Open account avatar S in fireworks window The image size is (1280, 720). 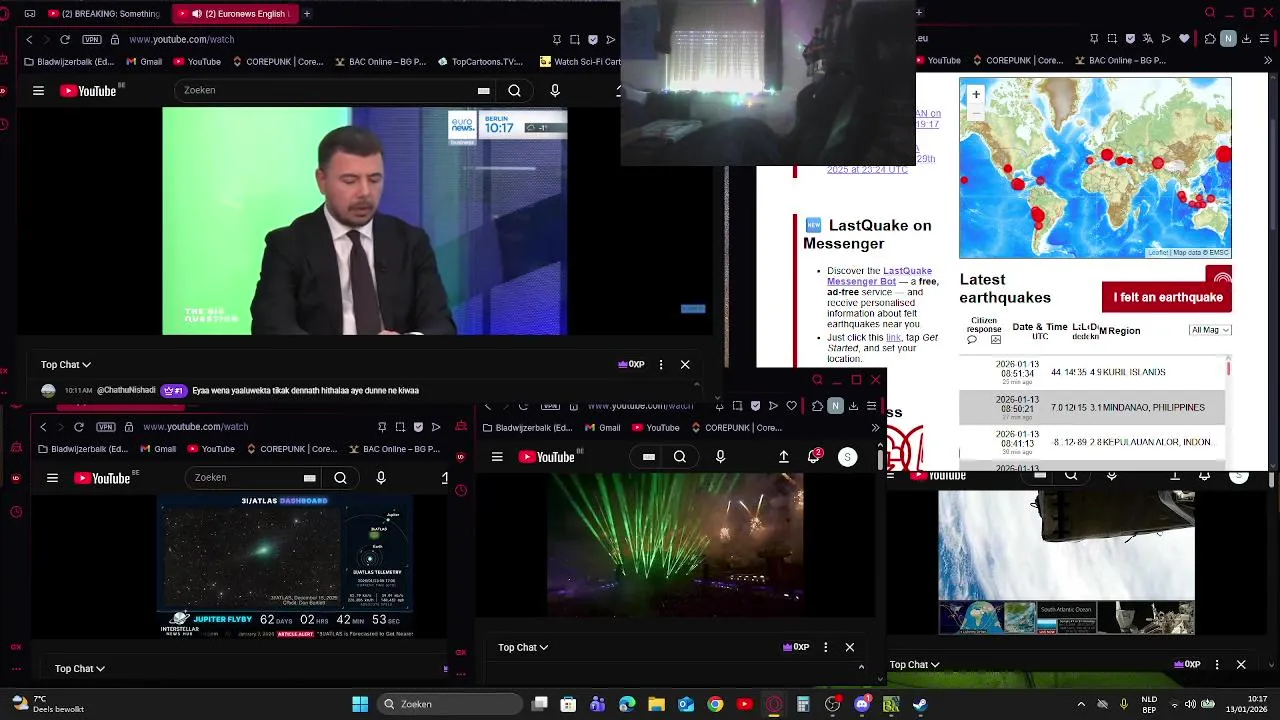pos(847,457)
